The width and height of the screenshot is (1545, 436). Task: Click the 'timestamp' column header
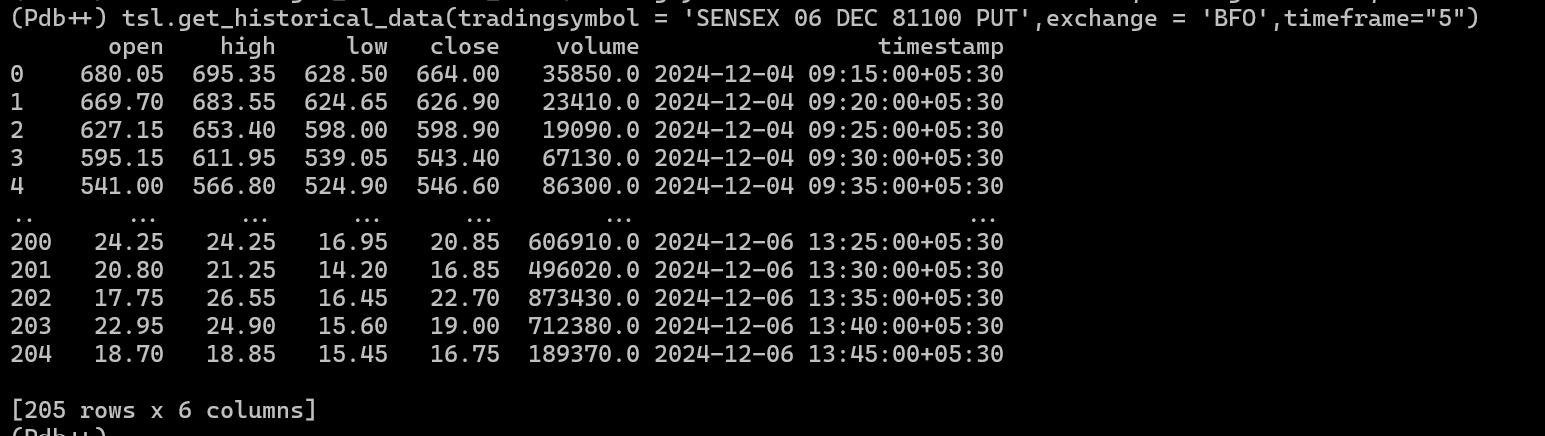tap(940, 46)
